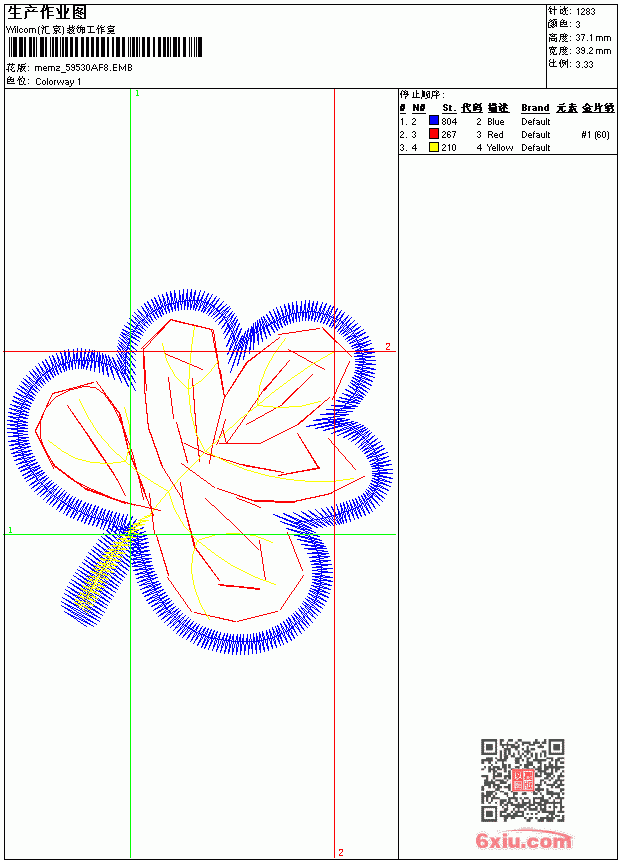Click the green marker 1 at top
620x860 pixels.
point(137,94)
